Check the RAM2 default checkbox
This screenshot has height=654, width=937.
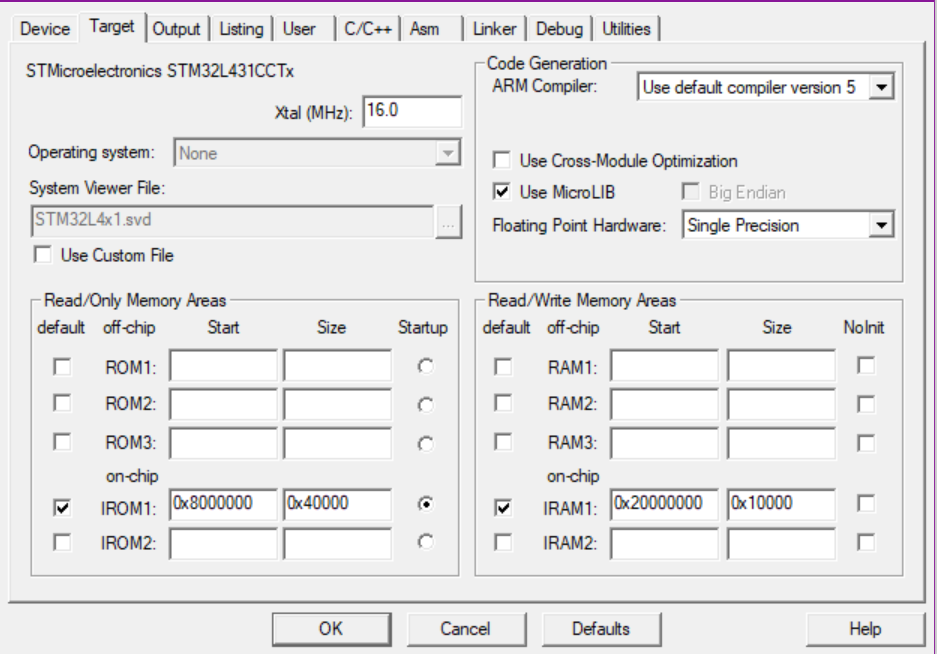503,404
